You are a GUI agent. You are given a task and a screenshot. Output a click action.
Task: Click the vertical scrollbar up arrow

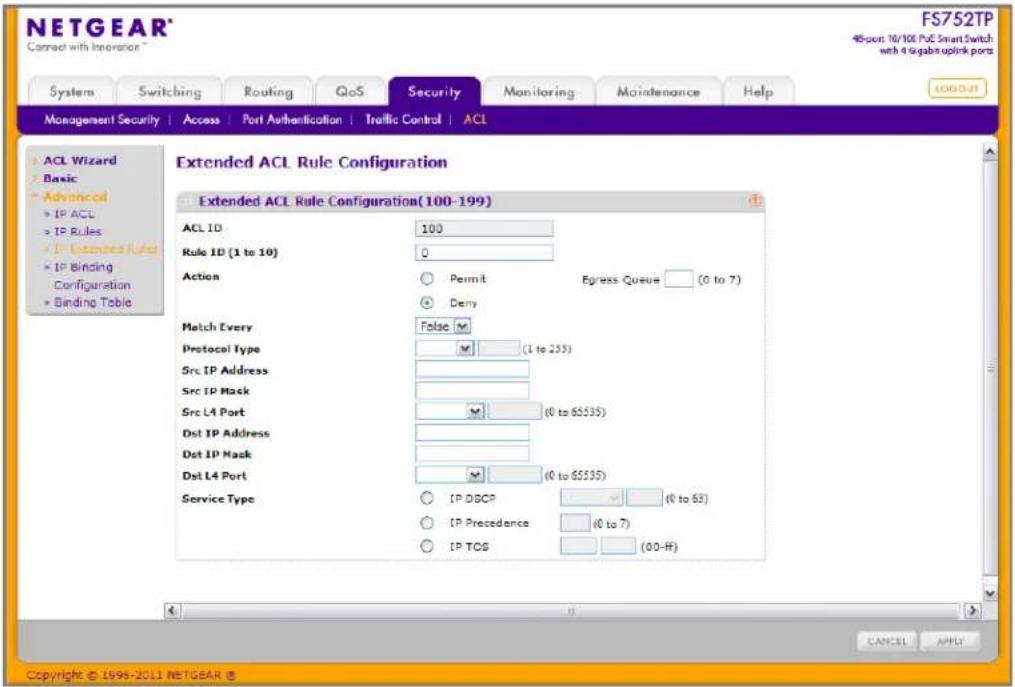(x=990, y=152)
